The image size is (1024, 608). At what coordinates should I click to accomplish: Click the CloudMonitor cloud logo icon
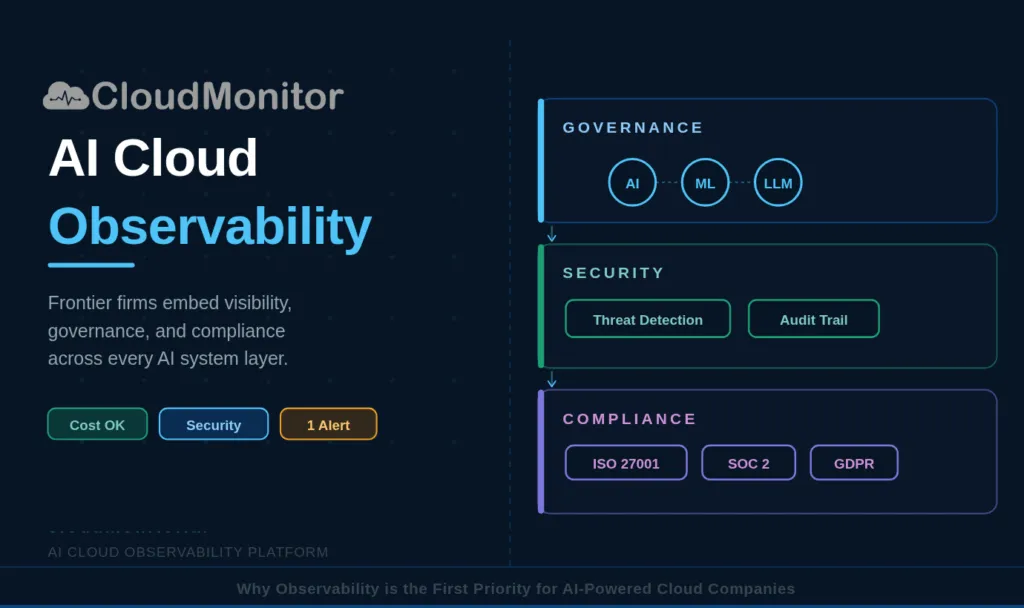66,96
